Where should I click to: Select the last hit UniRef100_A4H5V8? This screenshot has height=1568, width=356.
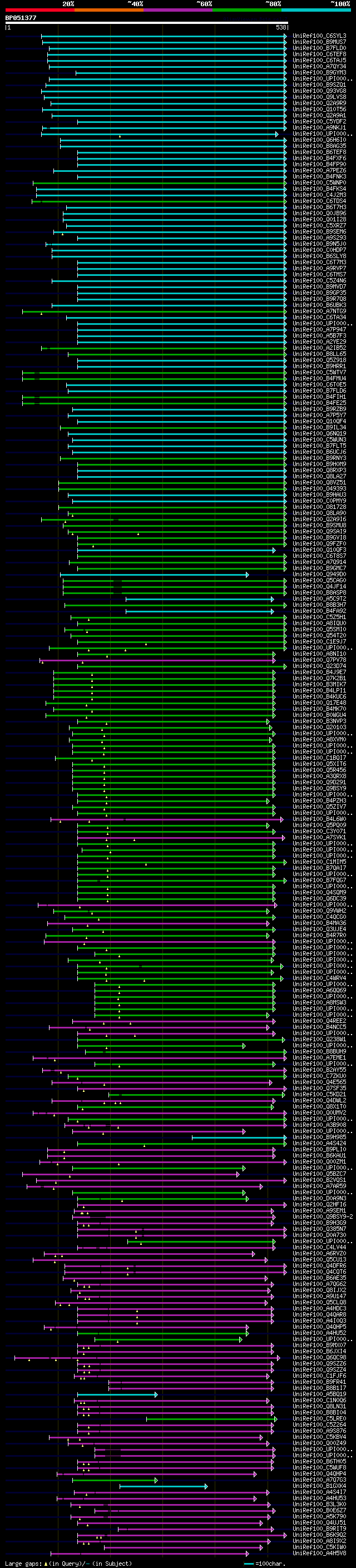coord(319,1554)
